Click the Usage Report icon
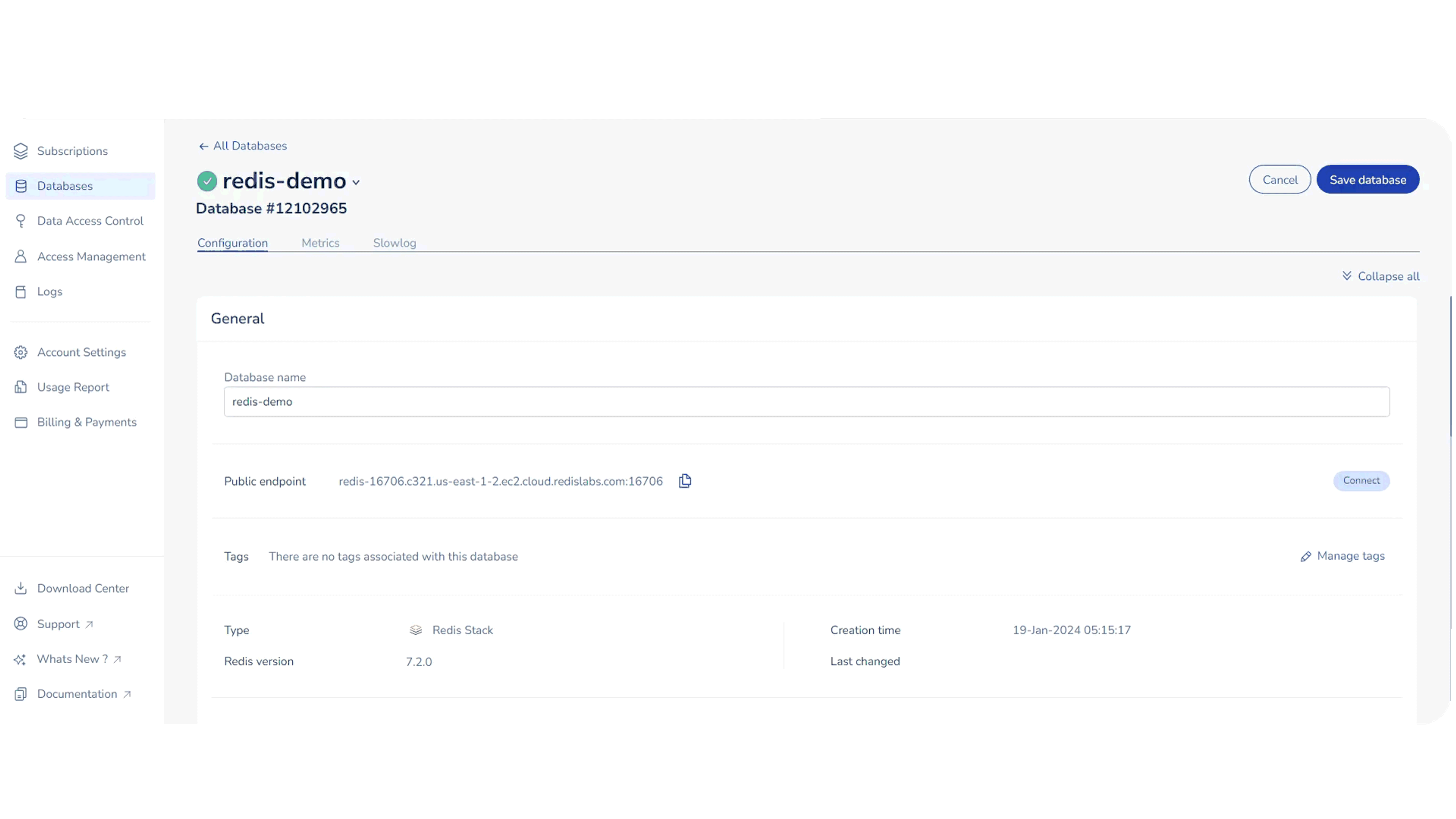The height and width of the screenshot is (819, 1456). (x=21, y=387)
